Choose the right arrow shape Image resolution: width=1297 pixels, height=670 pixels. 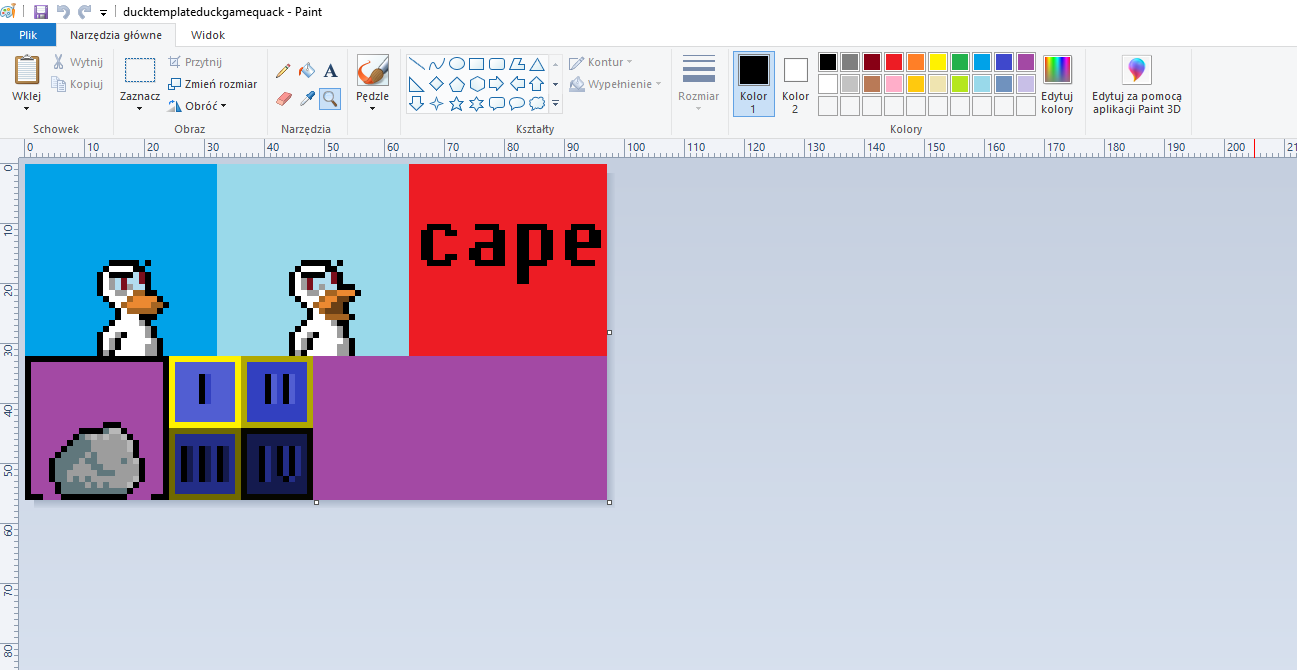[x=497, y=84]
